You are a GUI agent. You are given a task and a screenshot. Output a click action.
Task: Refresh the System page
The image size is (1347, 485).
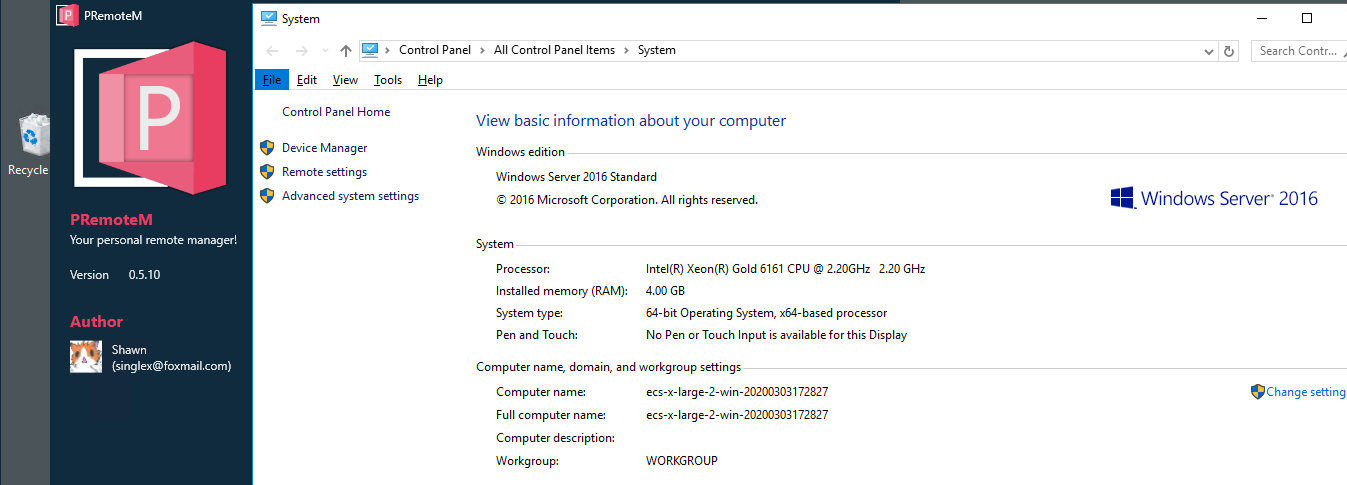coord(1230,50)
